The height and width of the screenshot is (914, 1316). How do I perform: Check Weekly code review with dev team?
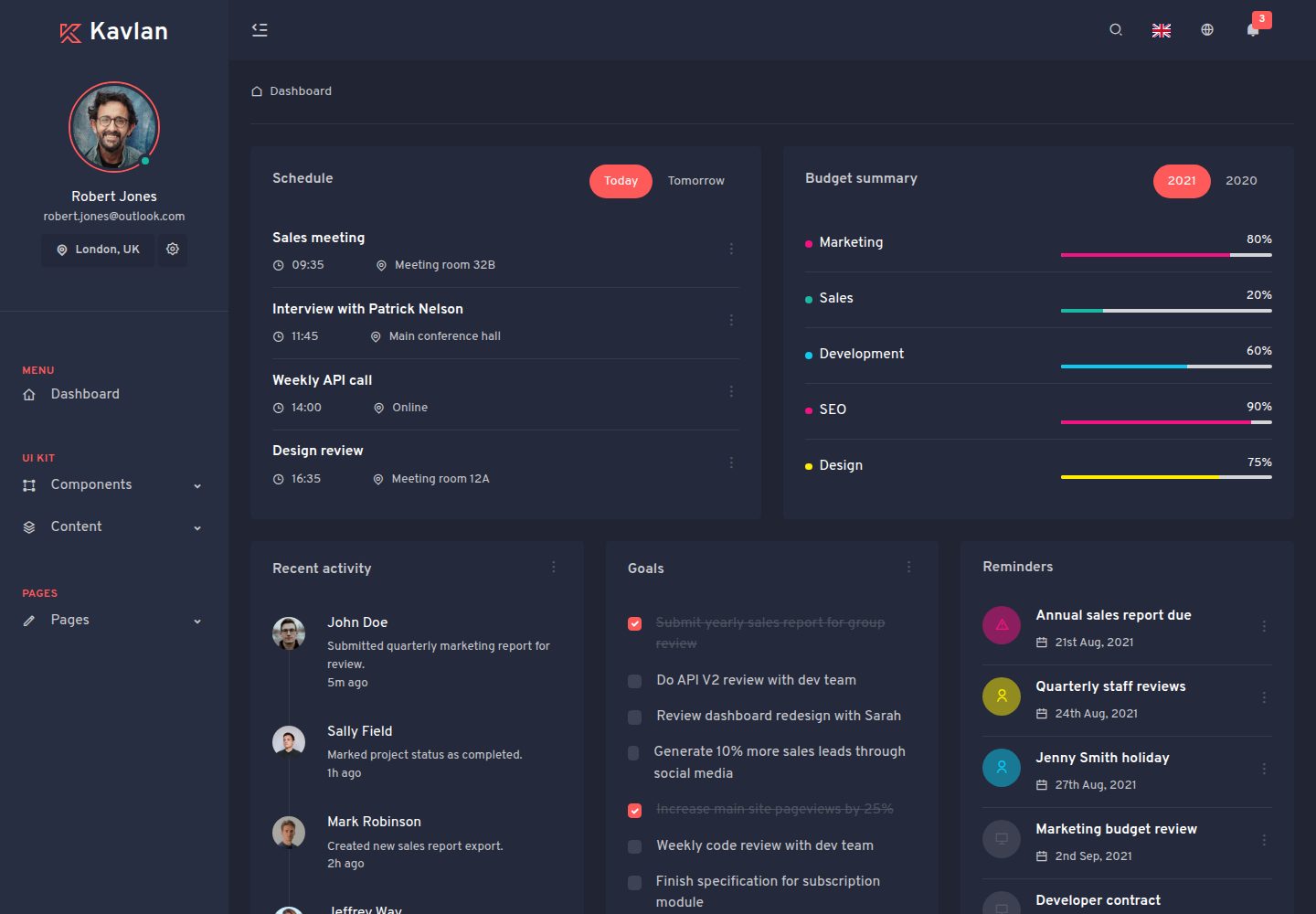click(x=634, y=846)
